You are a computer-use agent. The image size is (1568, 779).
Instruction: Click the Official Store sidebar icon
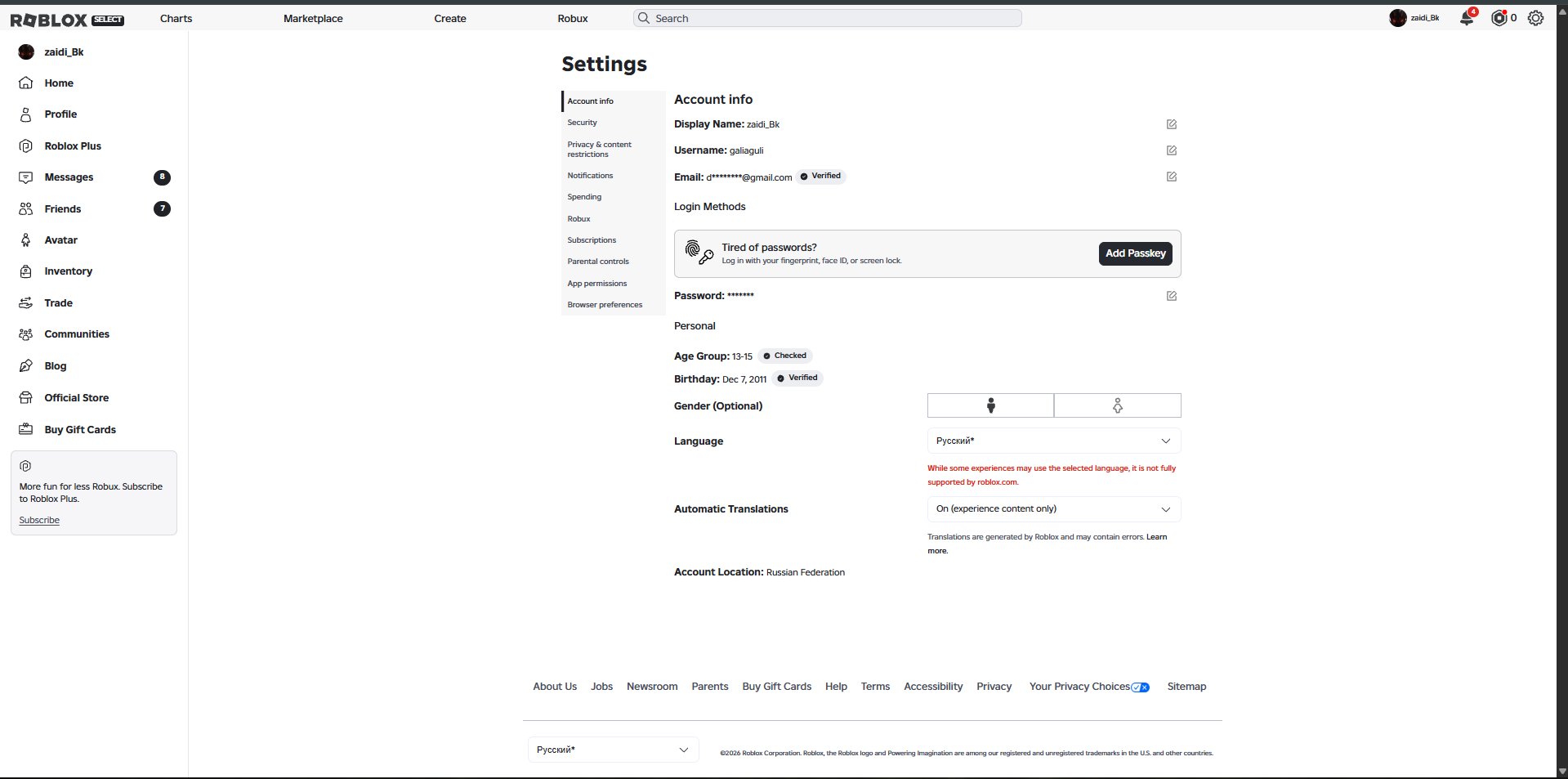26,397
